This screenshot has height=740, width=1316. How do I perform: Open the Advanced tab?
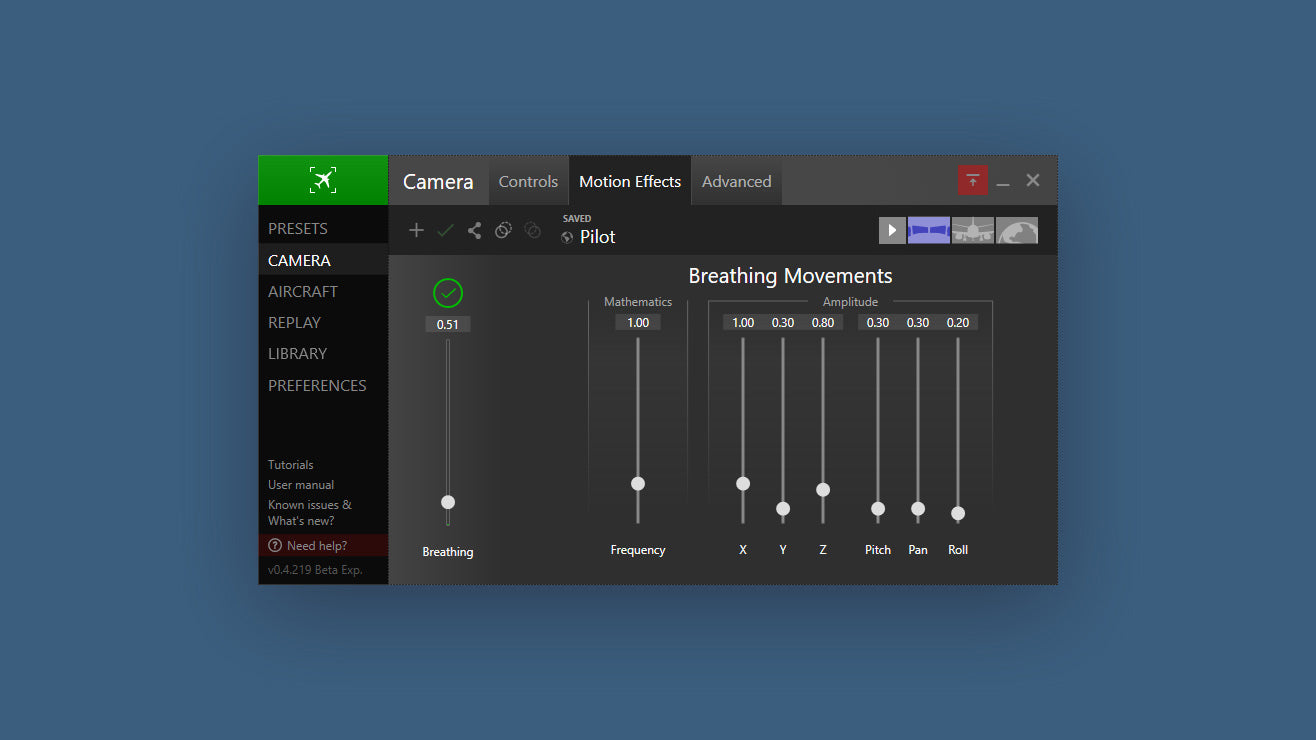point(736,181)
